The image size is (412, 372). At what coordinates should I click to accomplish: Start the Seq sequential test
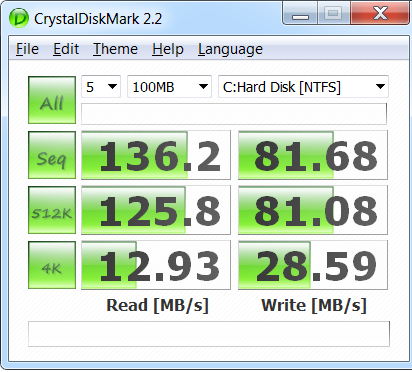[52, 155]
